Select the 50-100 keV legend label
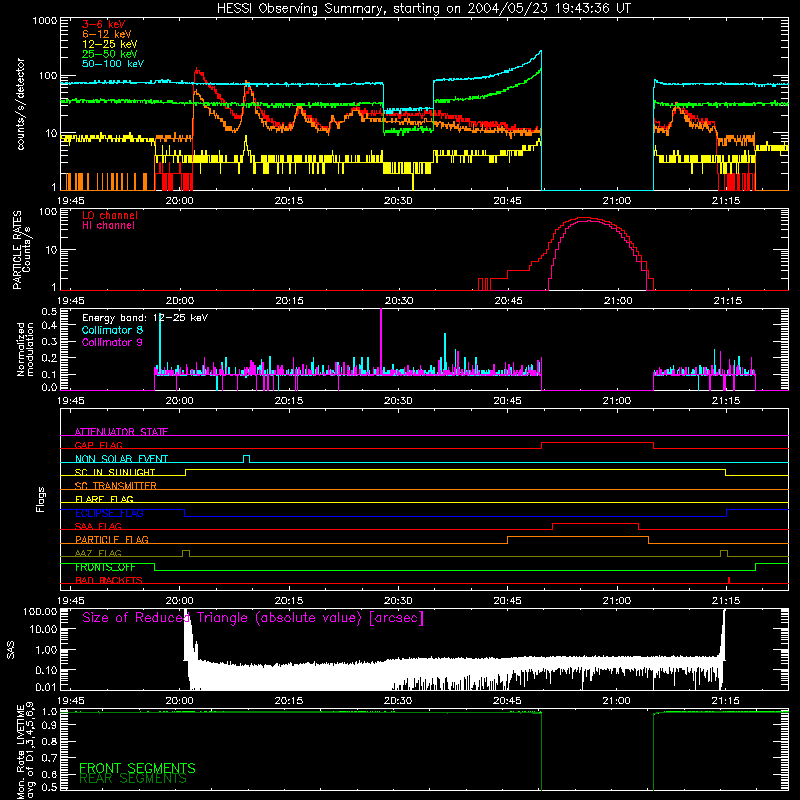The height and width of the screenshot is (800, 800). [112, 64]
